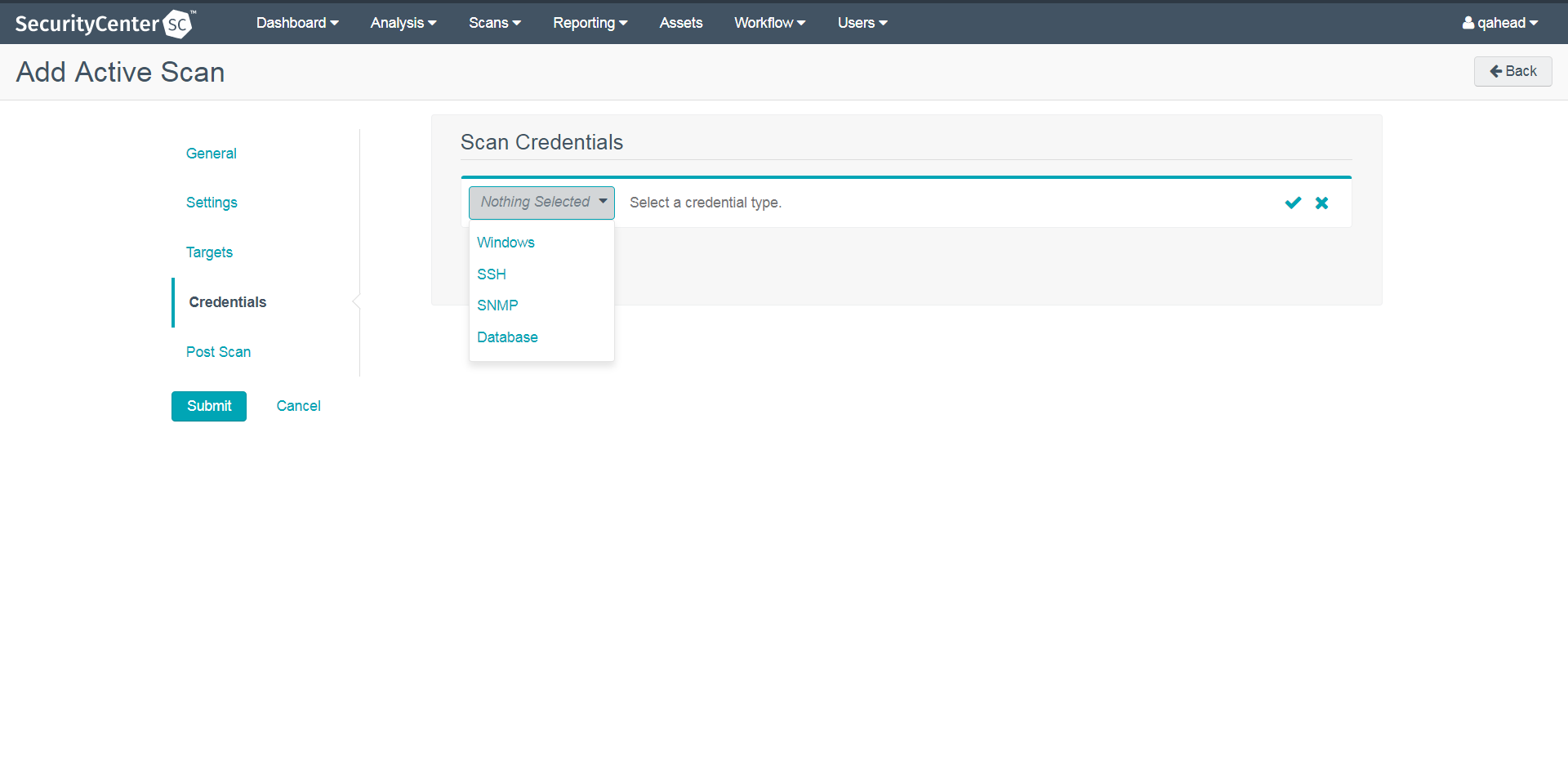Remove credential row with X icon
1568x776 pixels.
pos(1321,203)
